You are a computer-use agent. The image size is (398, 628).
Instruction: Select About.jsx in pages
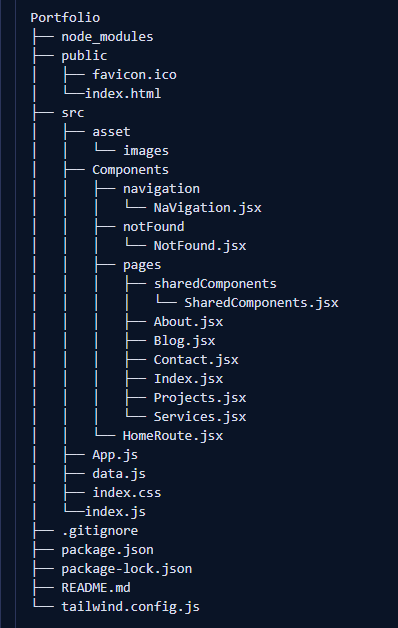[x=188, y=322]
